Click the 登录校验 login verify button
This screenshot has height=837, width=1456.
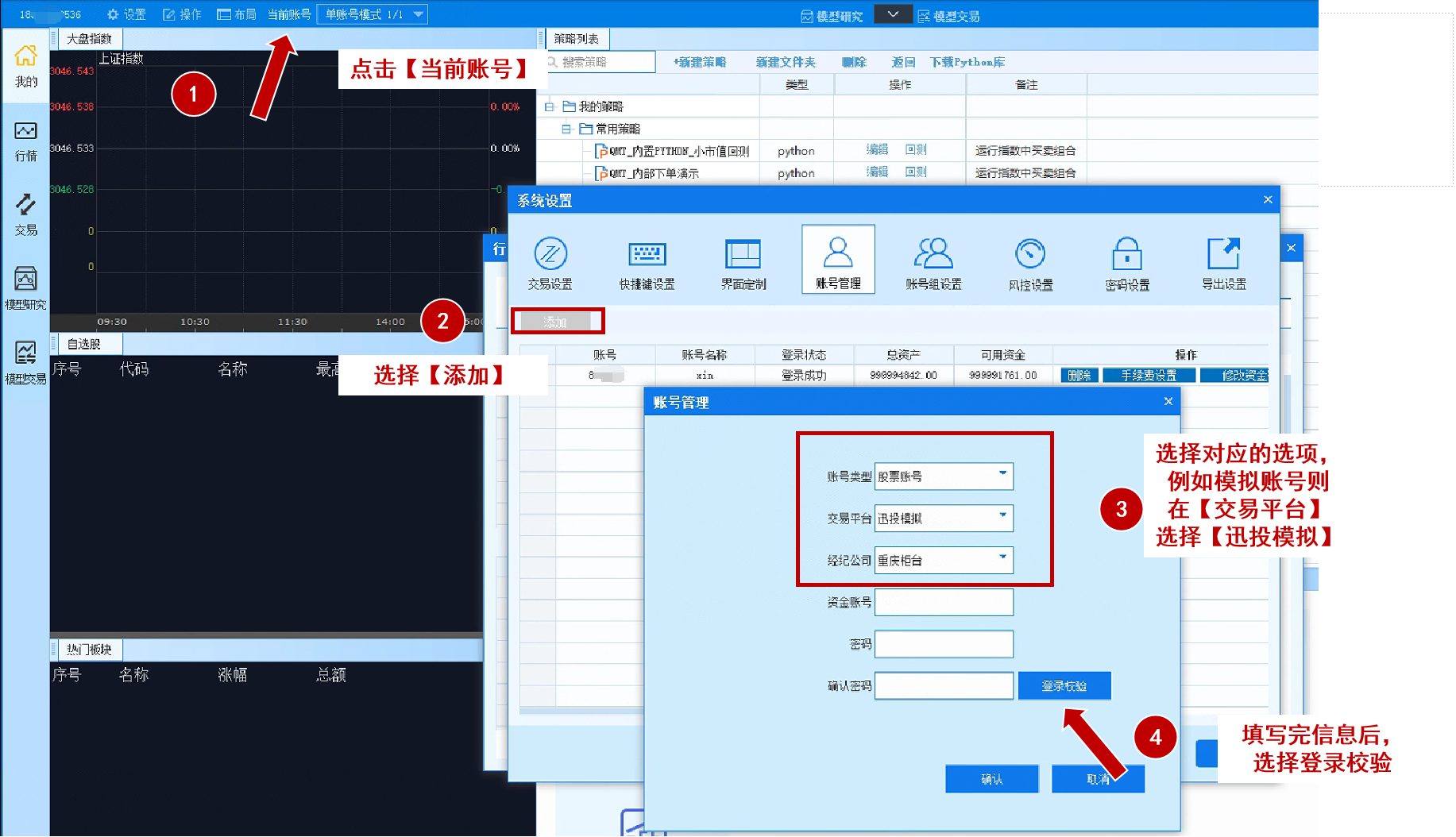(1064, 686)
